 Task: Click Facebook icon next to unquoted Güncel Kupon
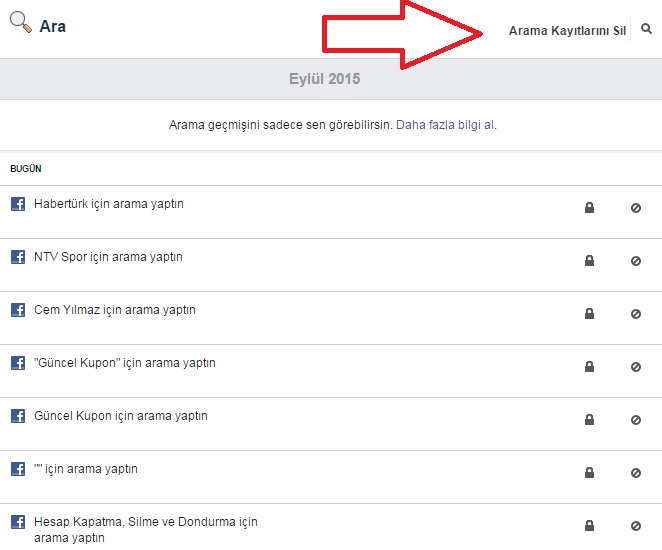pos(18,416)
